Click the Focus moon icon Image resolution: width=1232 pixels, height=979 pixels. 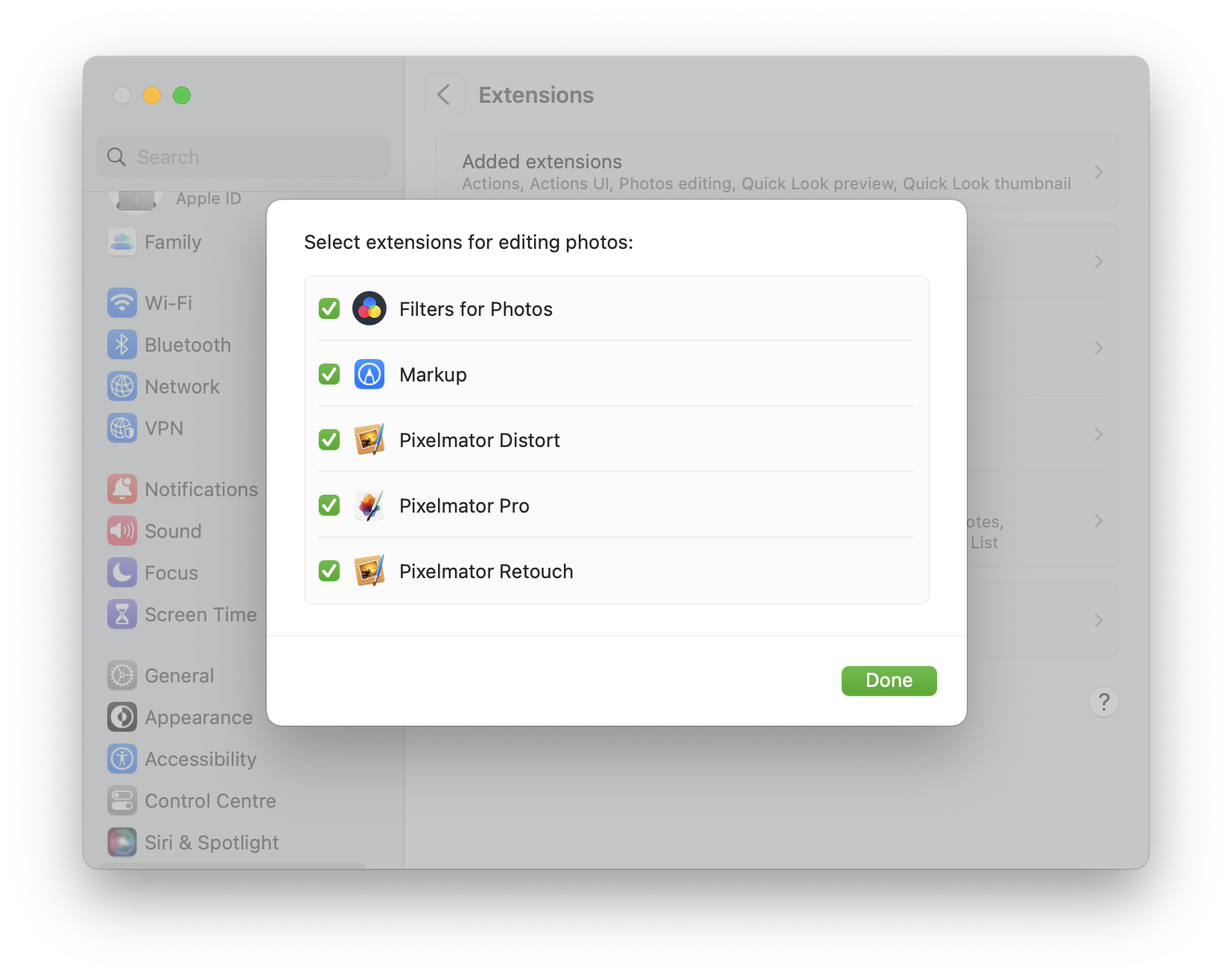(x=122, y=573)
